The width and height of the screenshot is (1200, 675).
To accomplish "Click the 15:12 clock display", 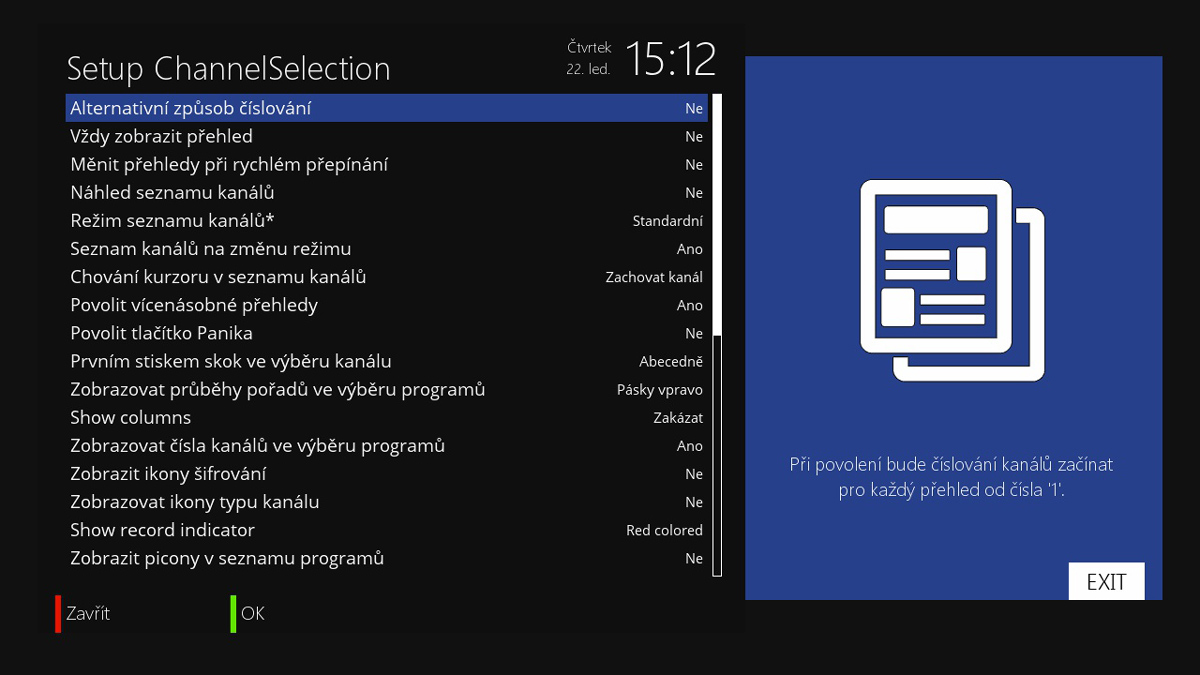I will pos(671,59).
